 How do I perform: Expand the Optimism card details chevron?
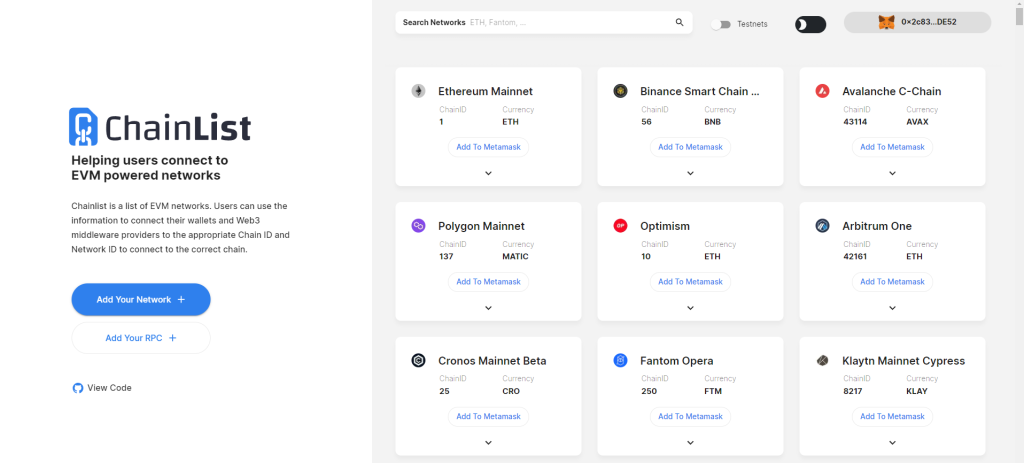tap(690, 308)
